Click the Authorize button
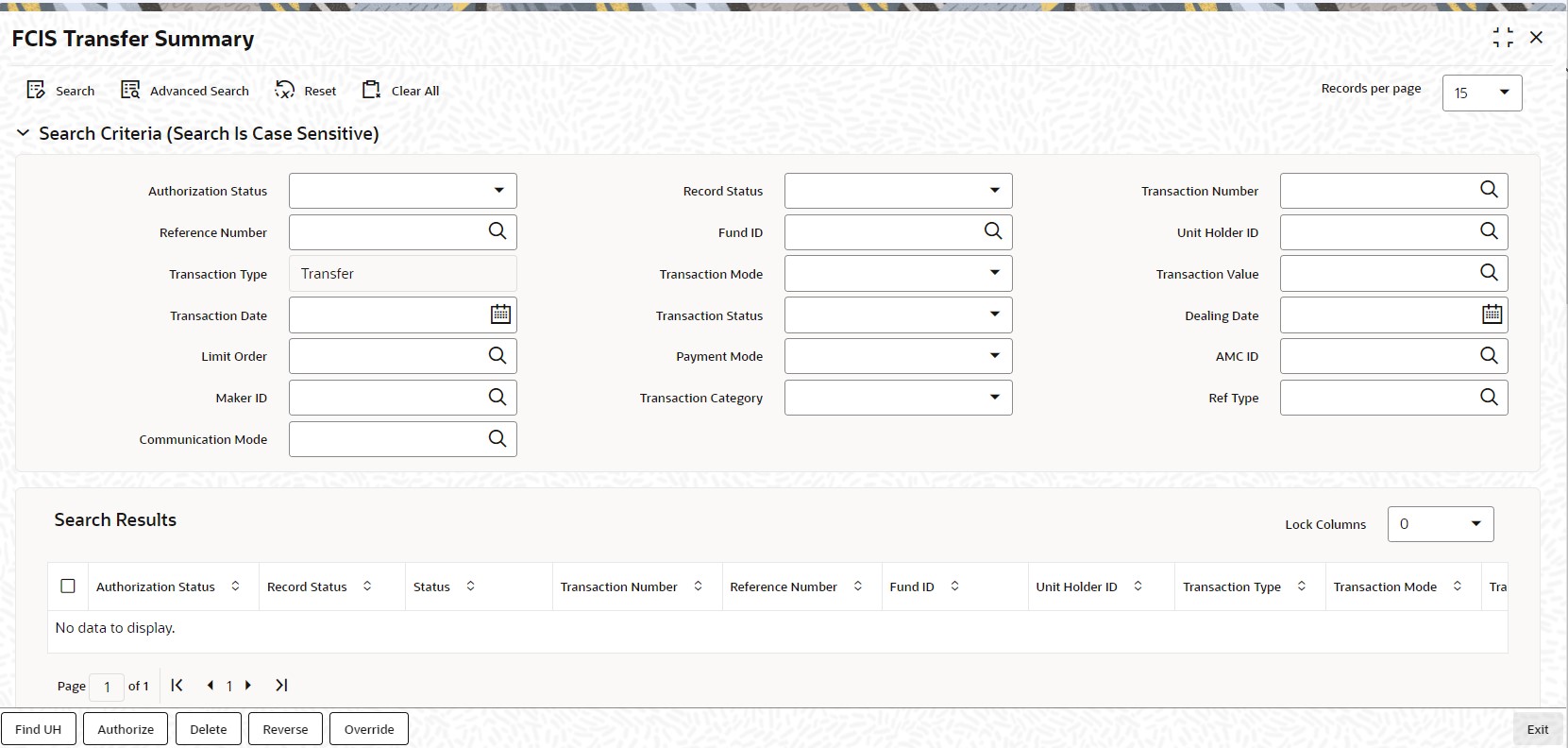 click(x=126, y=729)
